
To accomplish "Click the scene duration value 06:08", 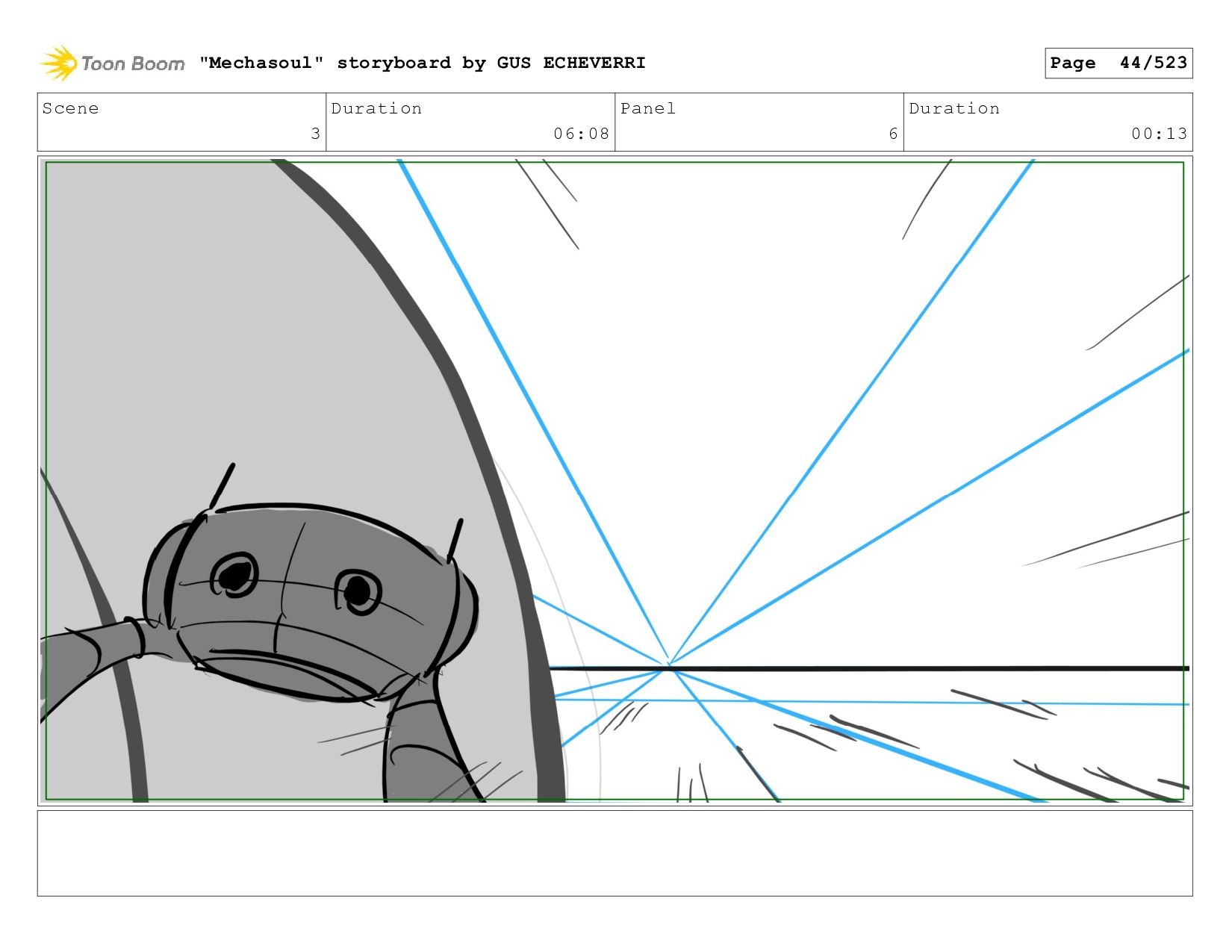I will pos(582,134).
